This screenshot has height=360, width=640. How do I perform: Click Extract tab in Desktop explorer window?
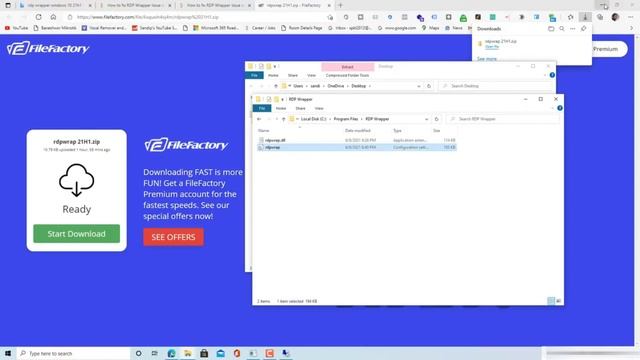[x=347, y=67]
